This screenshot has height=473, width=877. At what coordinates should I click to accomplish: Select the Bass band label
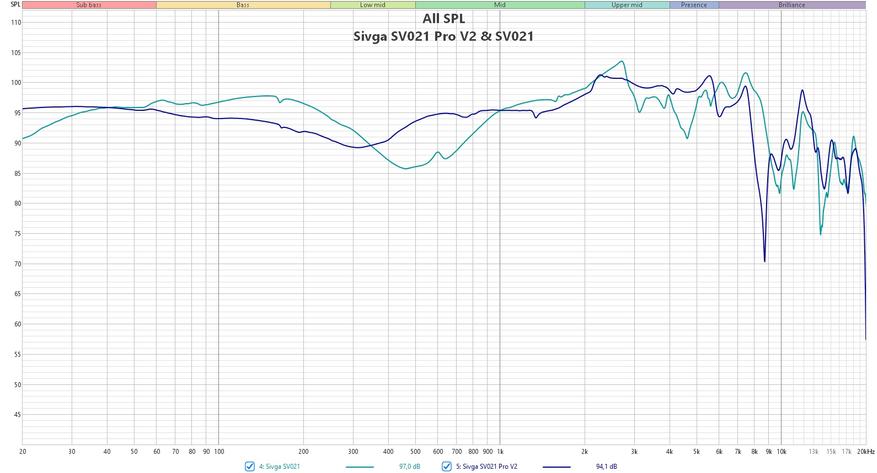click(x=243, y=5)
